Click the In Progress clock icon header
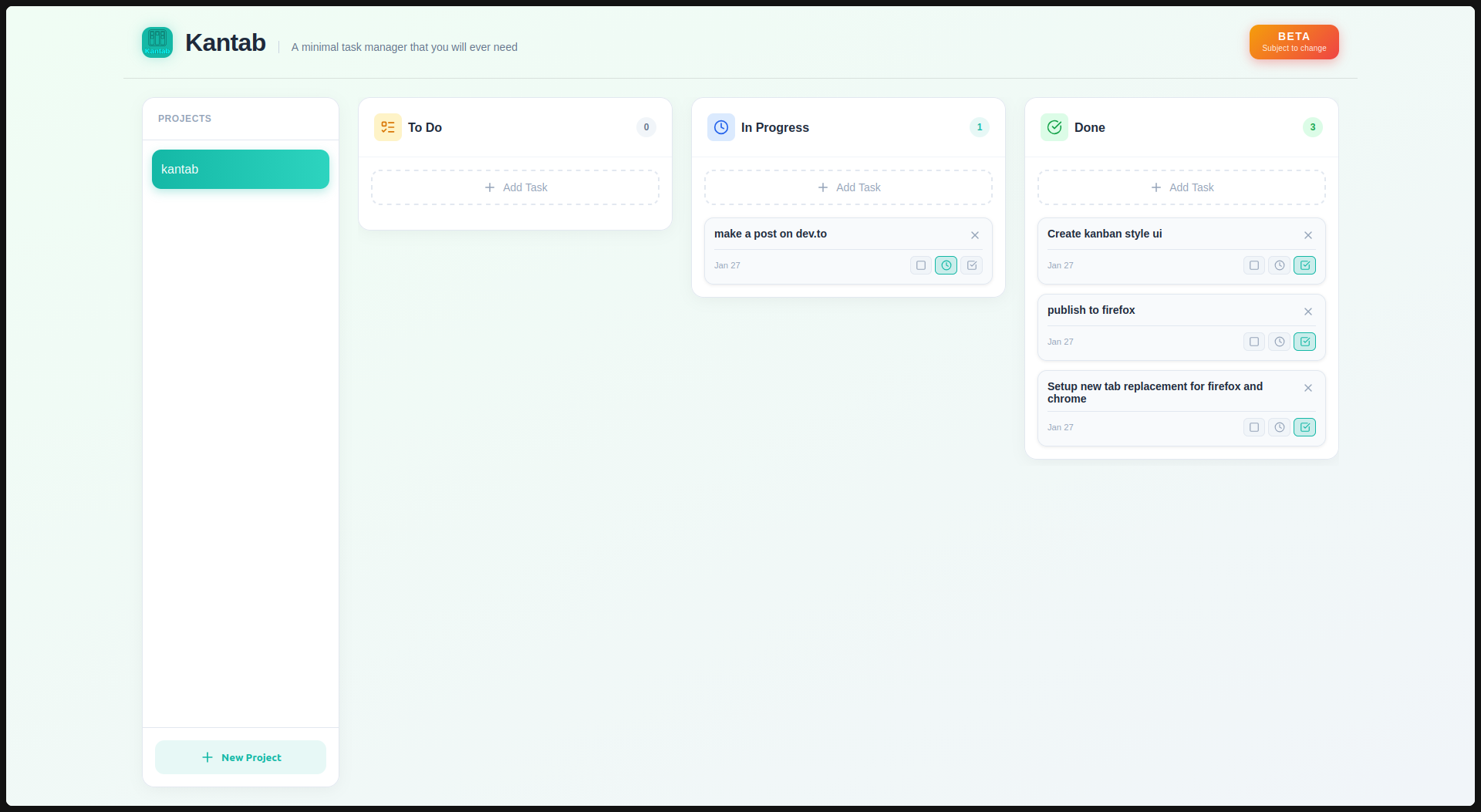 [720, 127]
